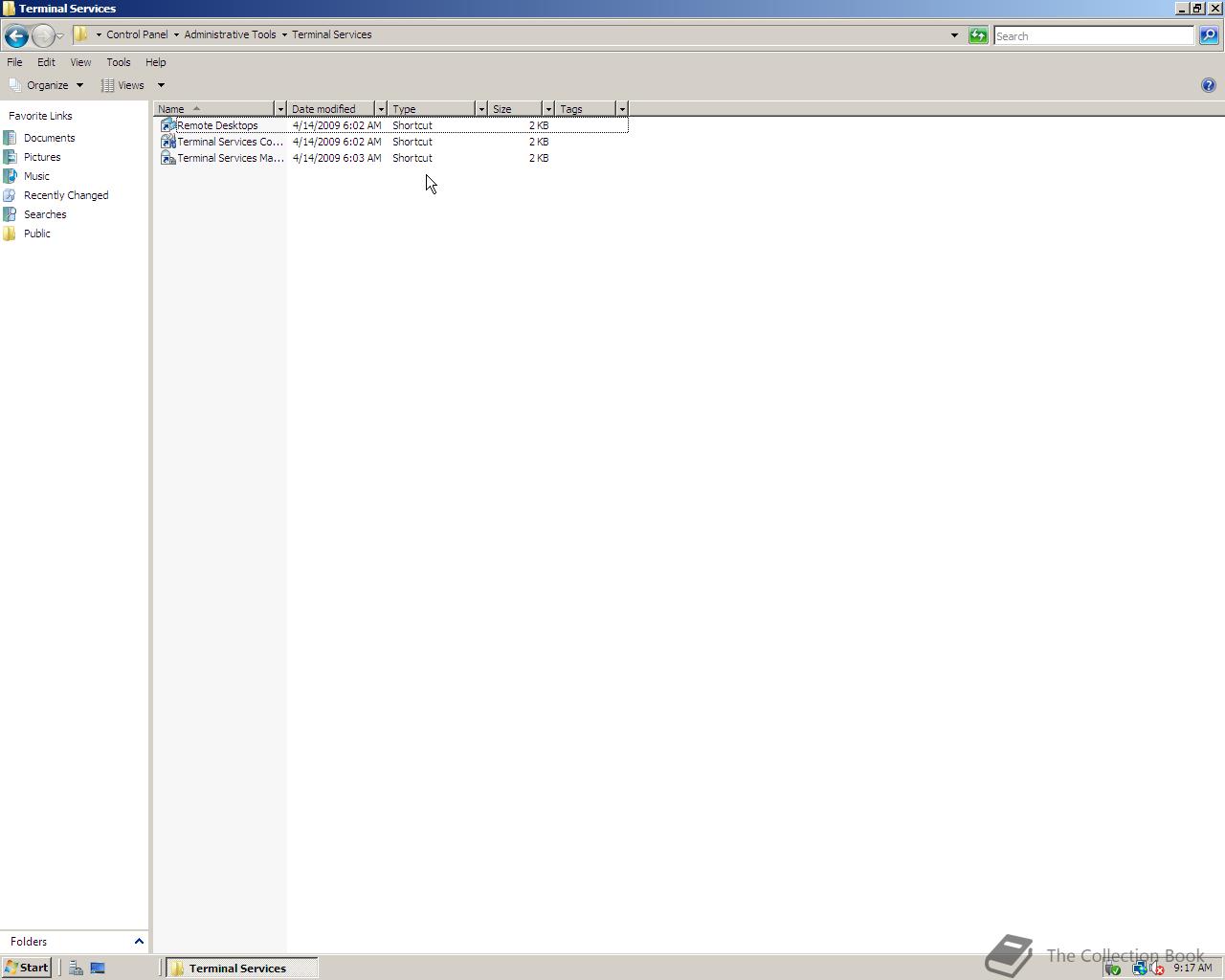The height and width of the screenshot is (980, 1225).
Task: Click the Public folder icon
Action: [10, 234]
